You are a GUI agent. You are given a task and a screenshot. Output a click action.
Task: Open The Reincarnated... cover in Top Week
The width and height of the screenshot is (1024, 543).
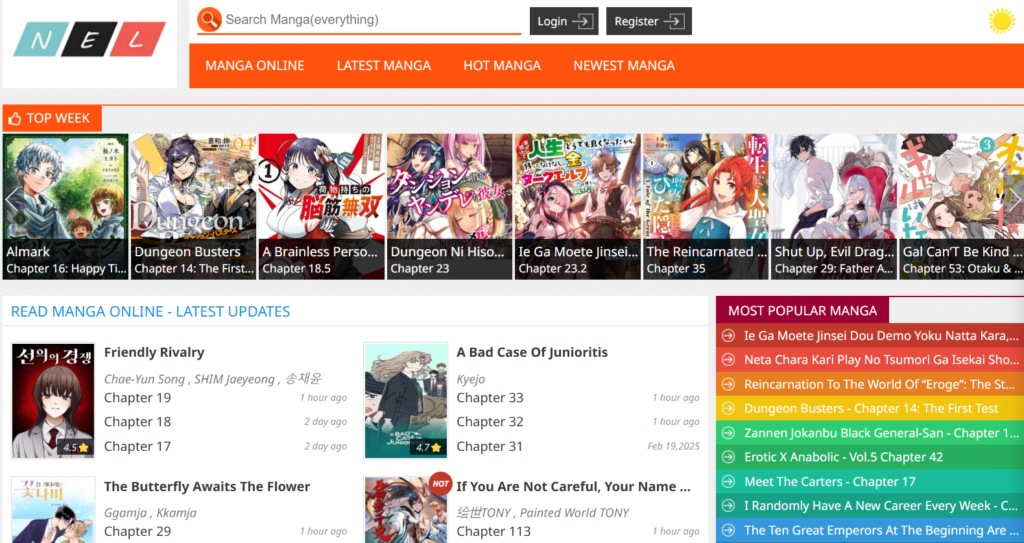pos(705,206)
